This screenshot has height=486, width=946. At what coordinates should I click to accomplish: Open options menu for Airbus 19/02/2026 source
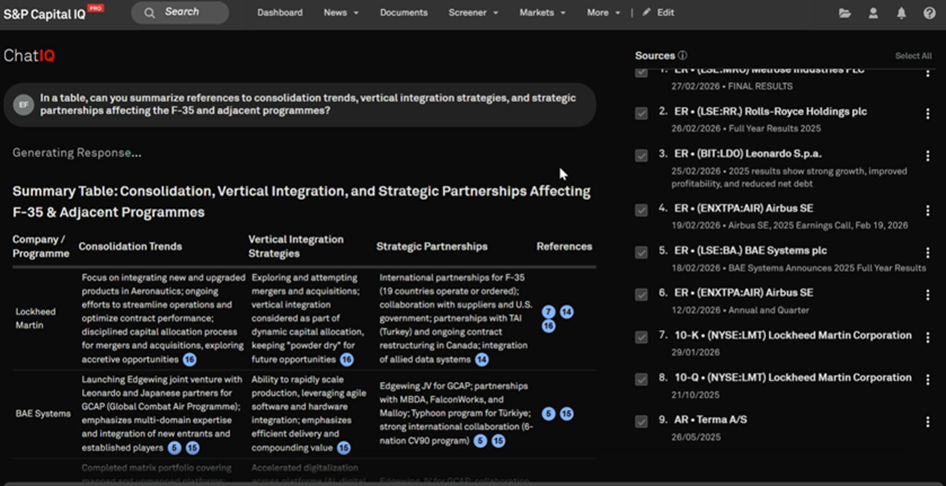point(928,210)
